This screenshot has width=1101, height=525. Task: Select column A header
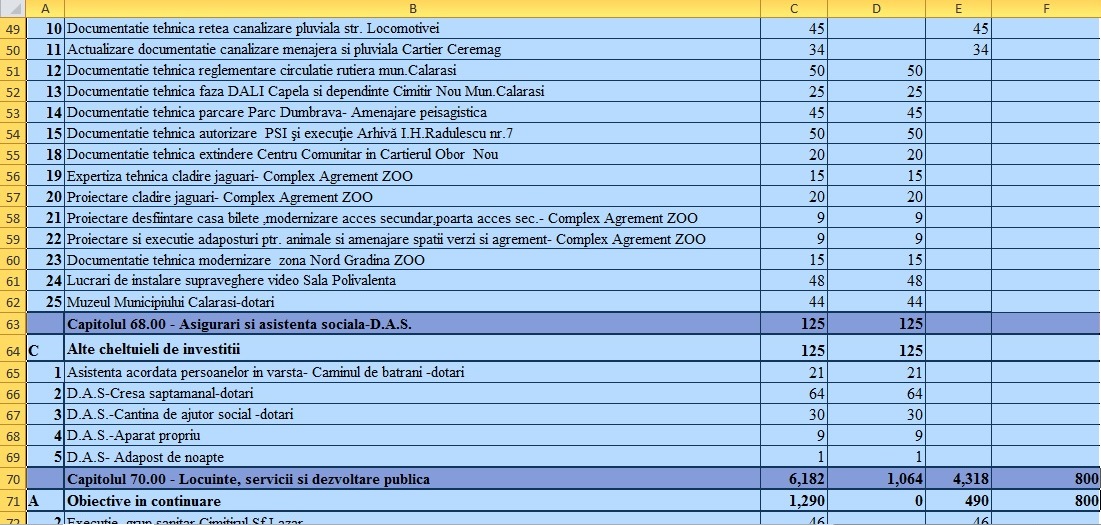[45, 8]
